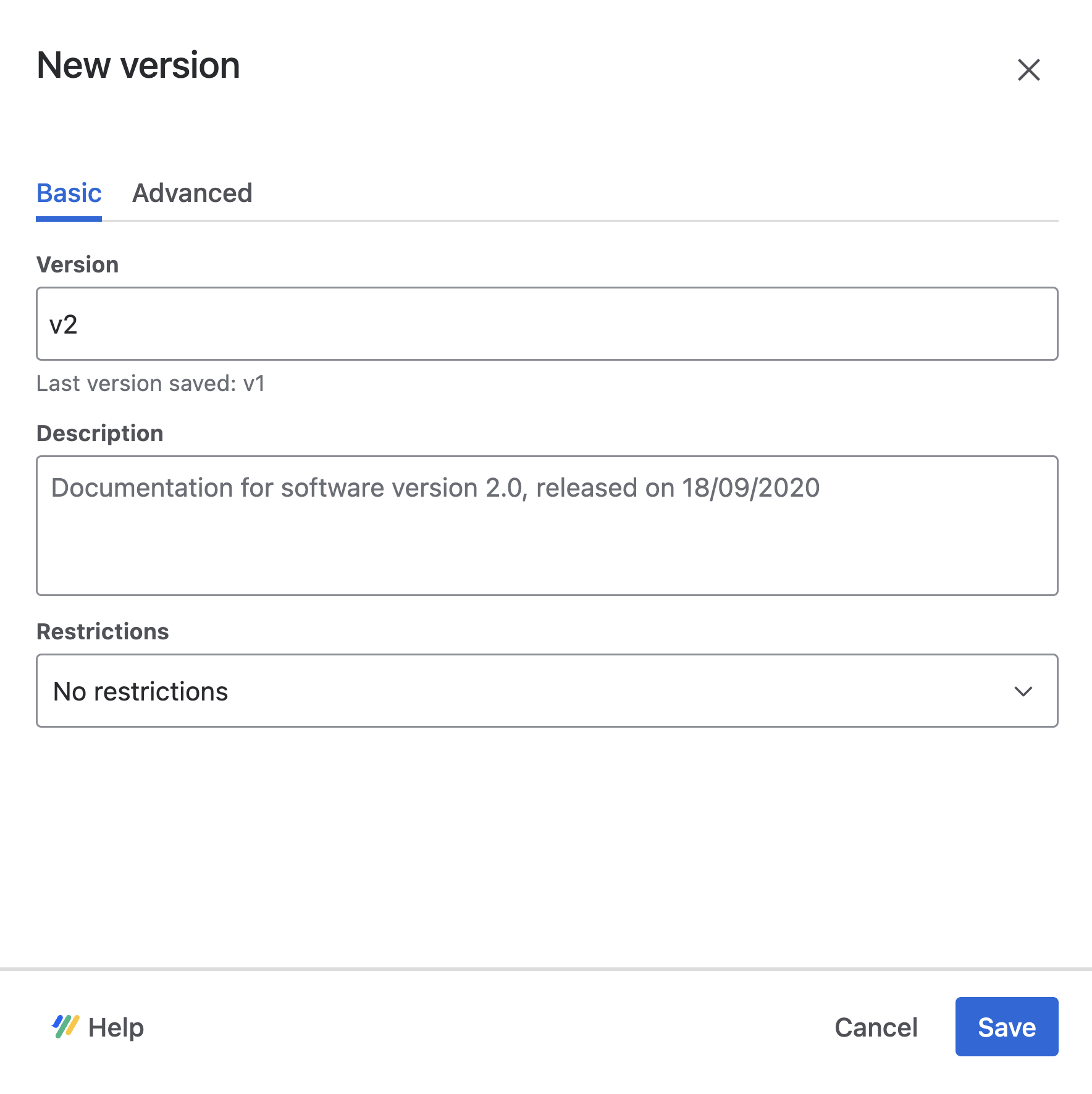Click the Last version saved: v1 text

click(150, 383)
